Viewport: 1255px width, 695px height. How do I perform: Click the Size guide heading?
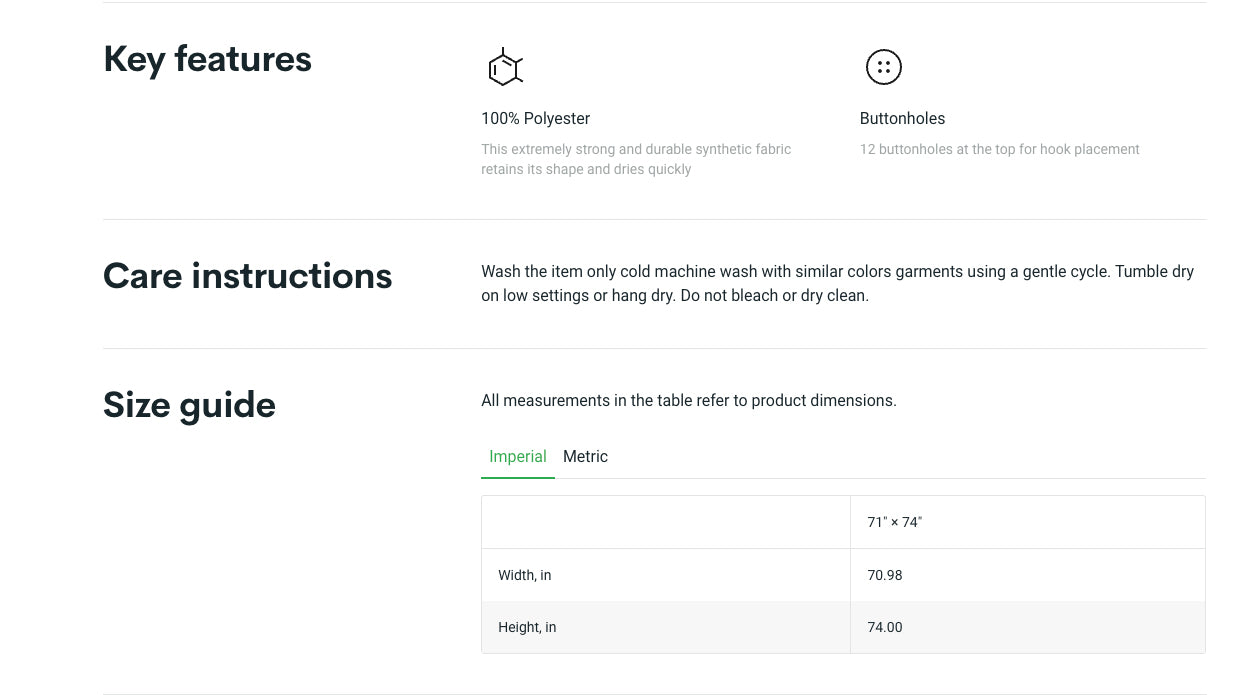(x=189, y=405)
